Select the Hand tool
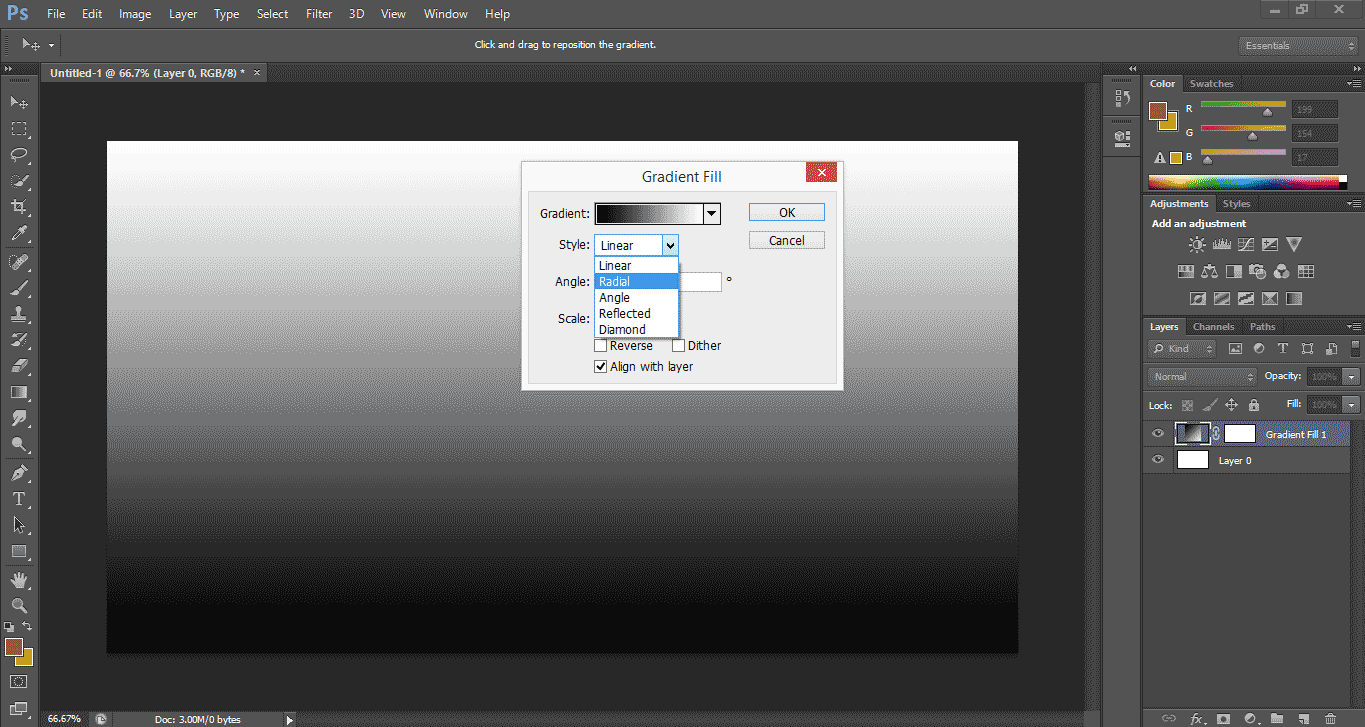Screen dimensions: 1365x727 pyautogui.click(x=19, y=579)
